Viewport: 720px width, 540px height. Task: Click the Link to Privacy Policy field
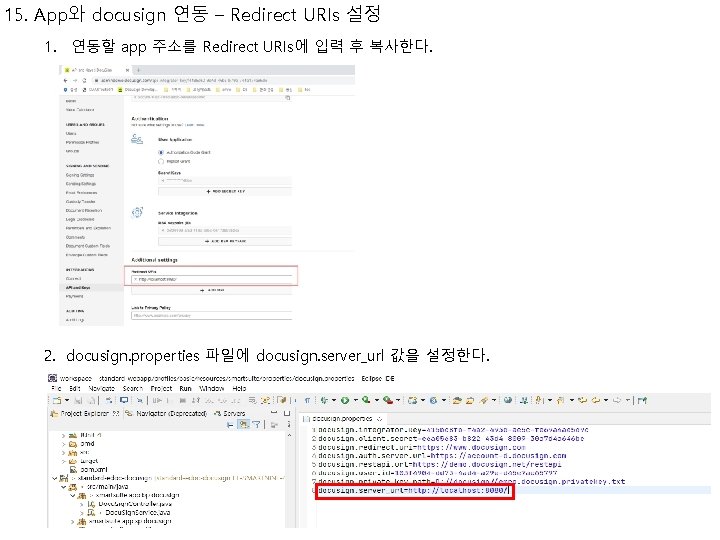click(x=212, y=315)
